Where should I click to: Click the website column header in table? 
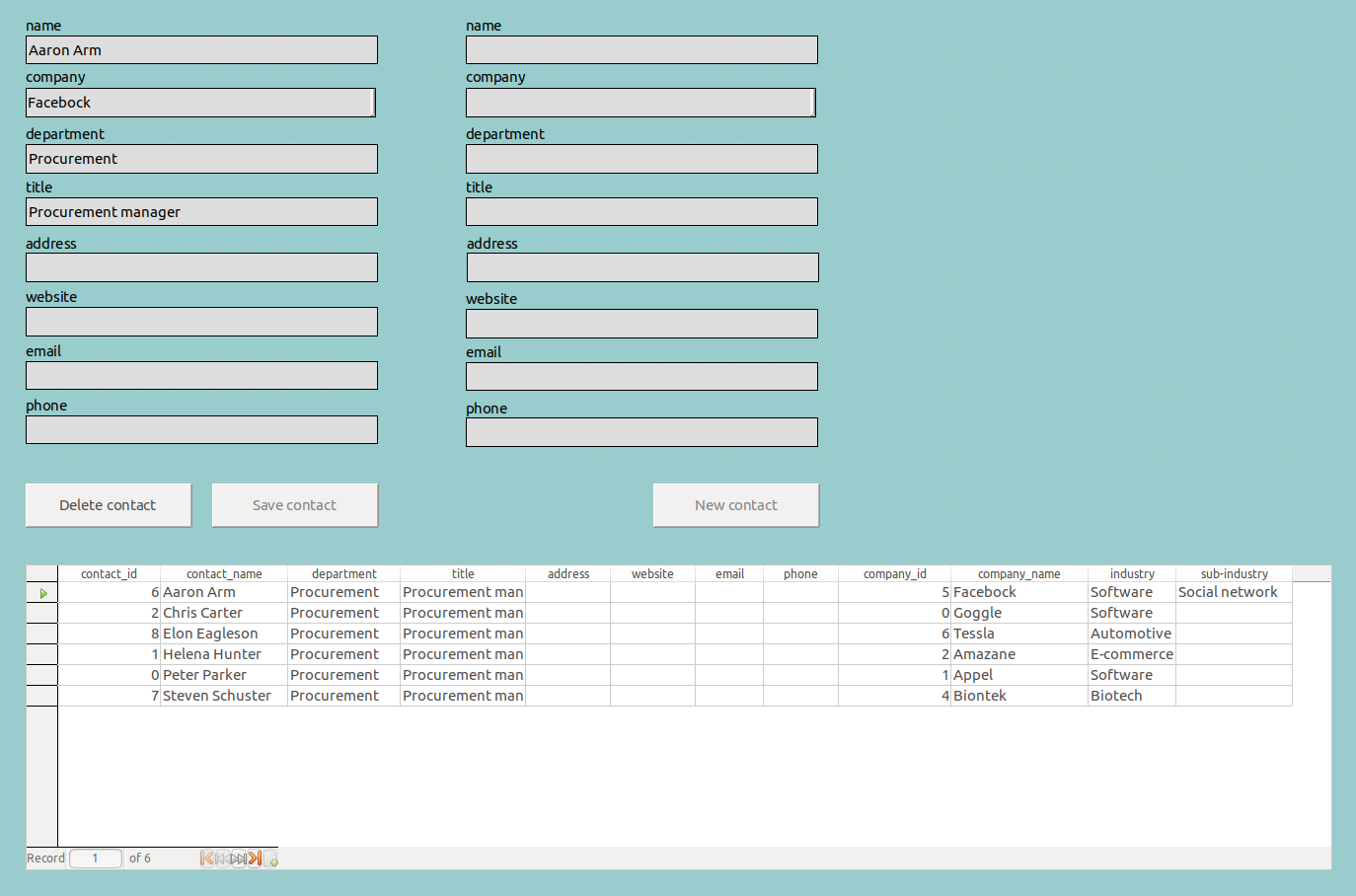pos(652,573)
